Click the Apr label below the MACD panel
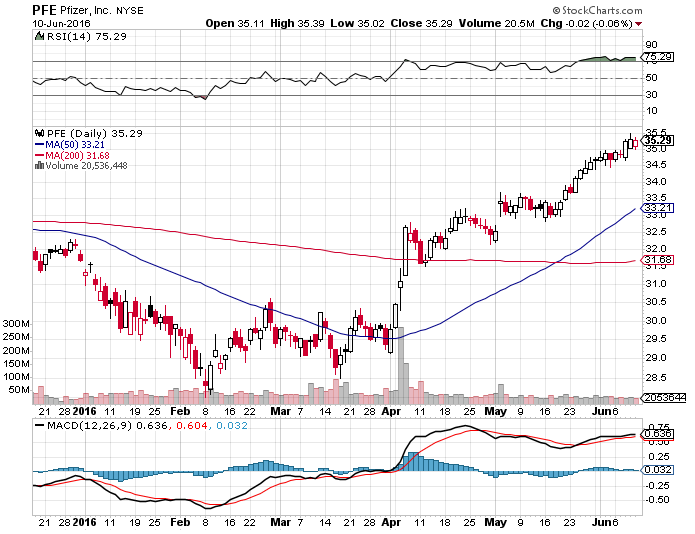 391,522
